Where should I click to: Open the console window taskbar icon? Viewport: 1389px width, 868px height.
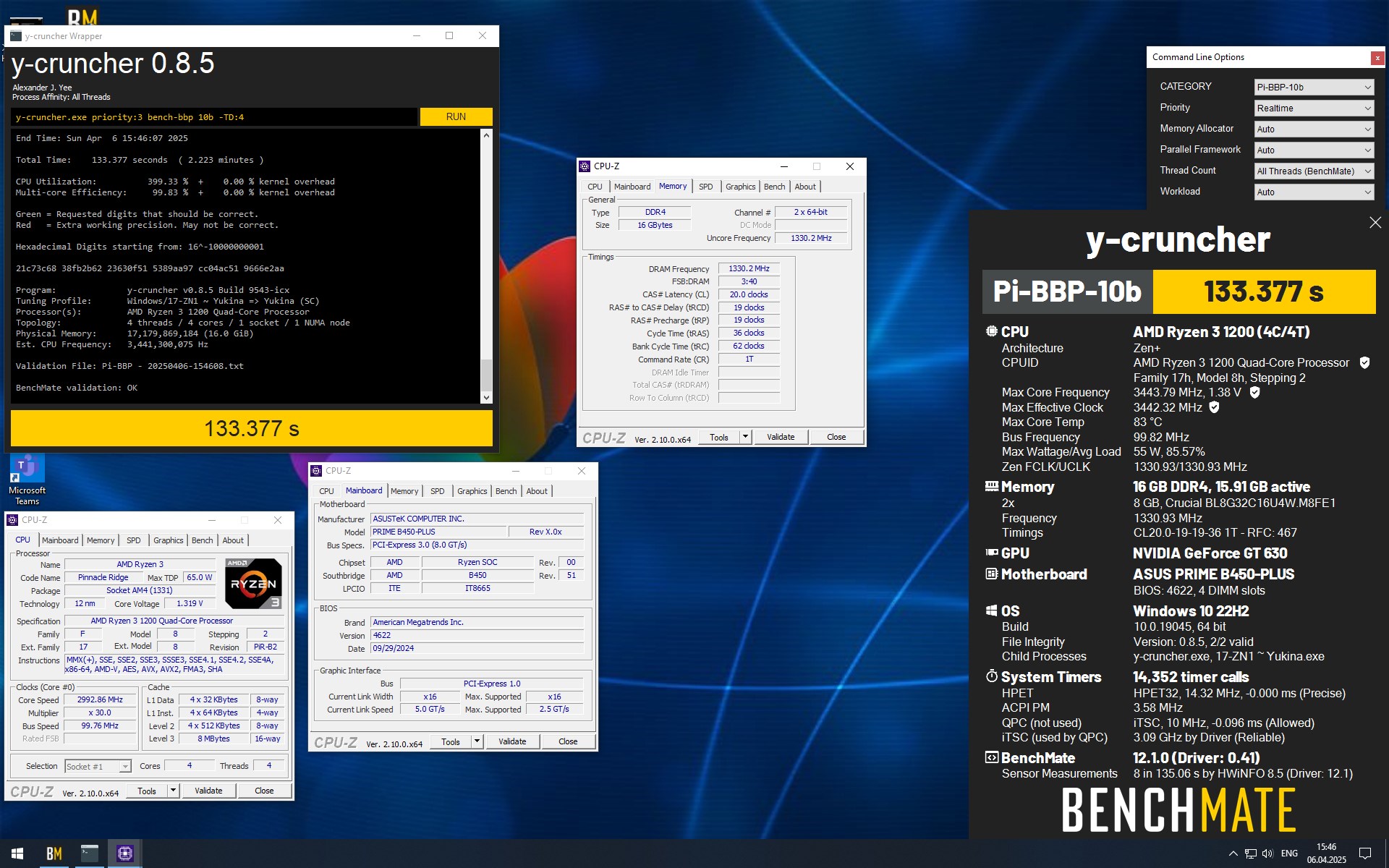90,854
